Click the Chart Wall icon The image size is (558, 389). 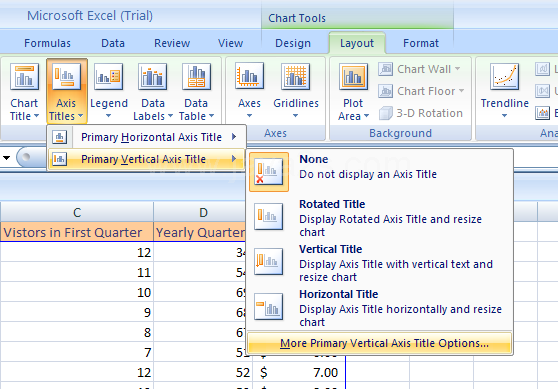pos(386,69)
